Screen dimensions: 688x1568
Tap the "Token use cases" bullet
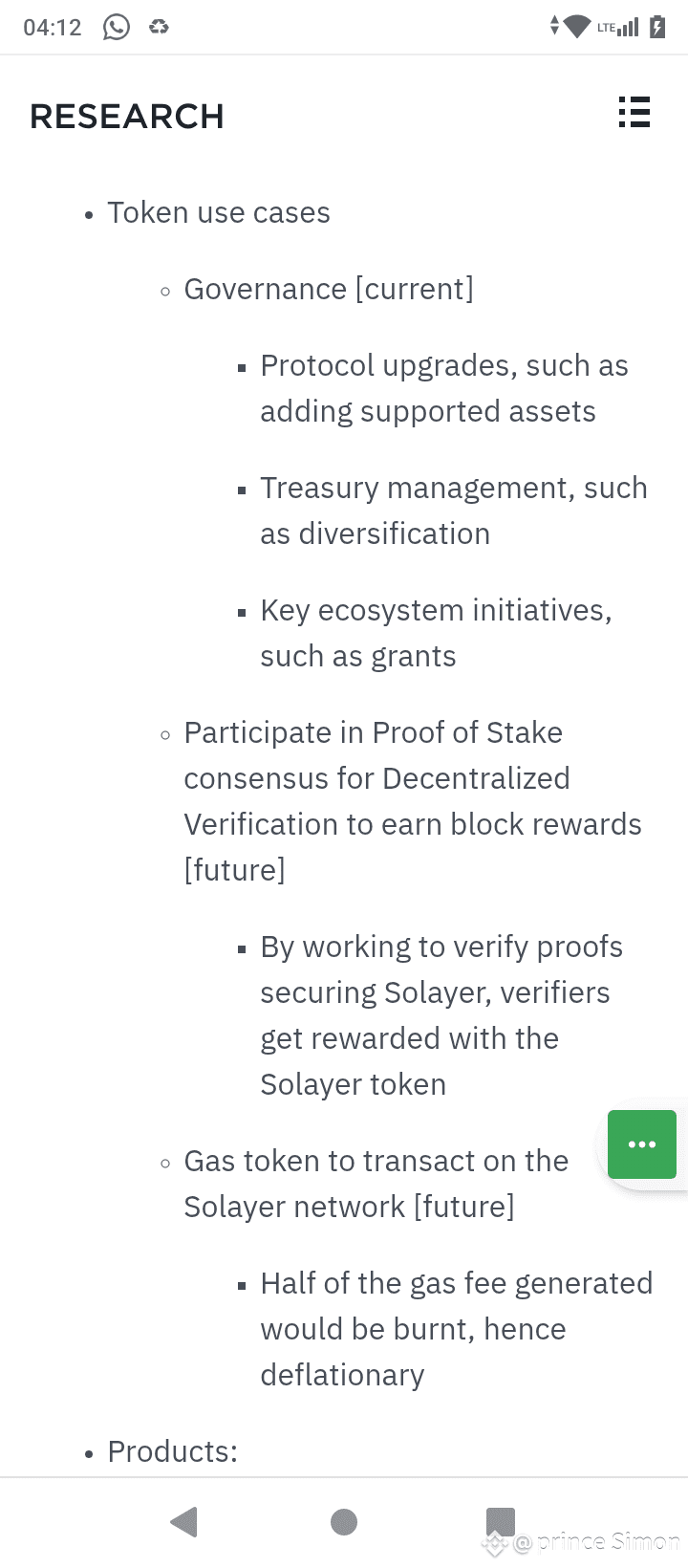[x=219, y=212]
